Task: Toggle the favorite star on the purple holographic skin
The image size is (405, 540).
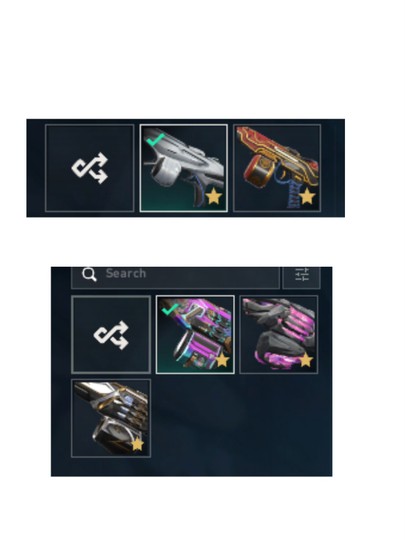Action: (x=222, y=360)
